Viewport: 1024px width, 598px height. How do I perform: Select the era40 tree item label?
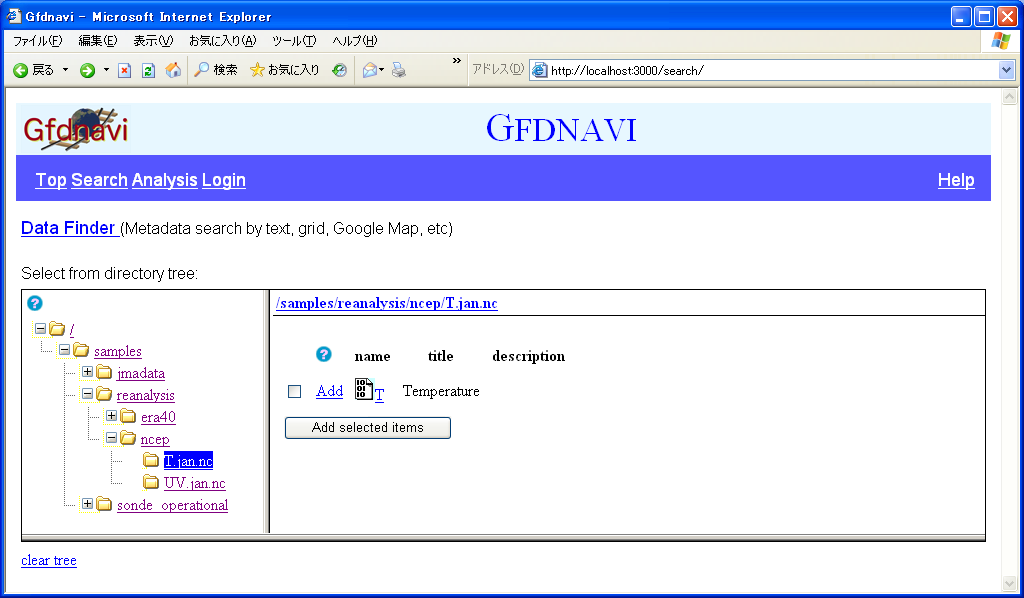point(158,417)
